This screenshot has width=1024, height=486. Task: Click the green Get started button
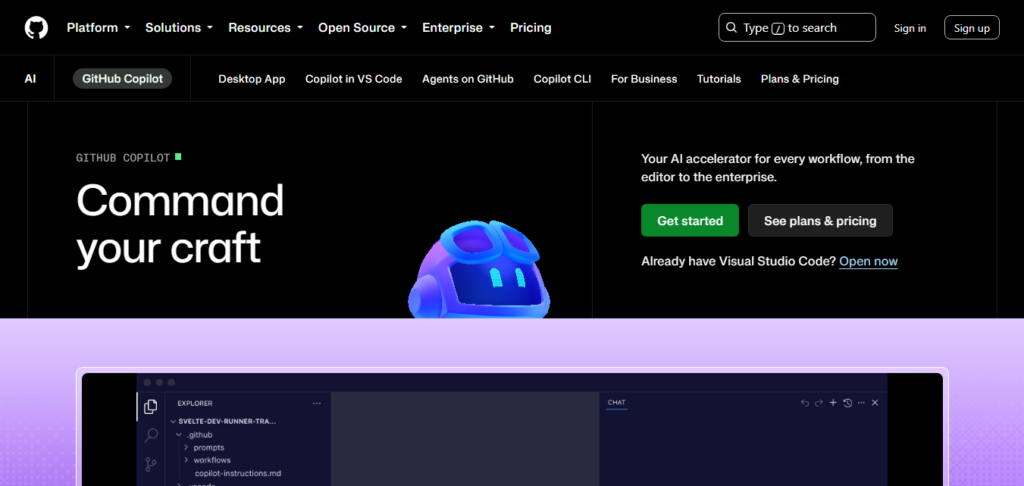(x=690, y=221)
